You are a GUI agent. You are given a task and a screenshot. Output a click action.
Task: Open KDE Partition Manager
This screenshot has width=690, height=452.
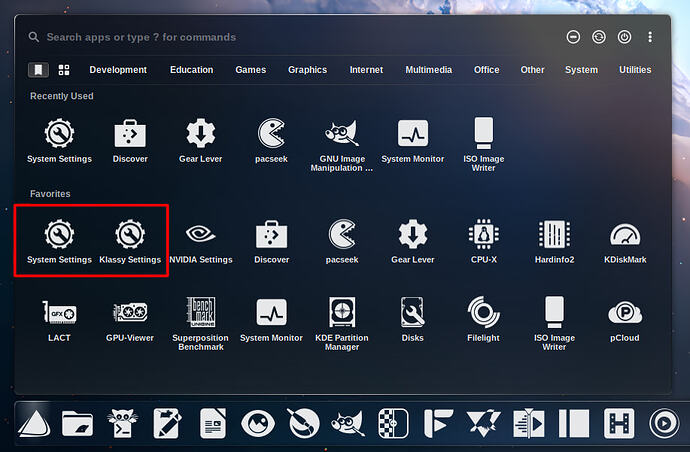click(342, 324)
